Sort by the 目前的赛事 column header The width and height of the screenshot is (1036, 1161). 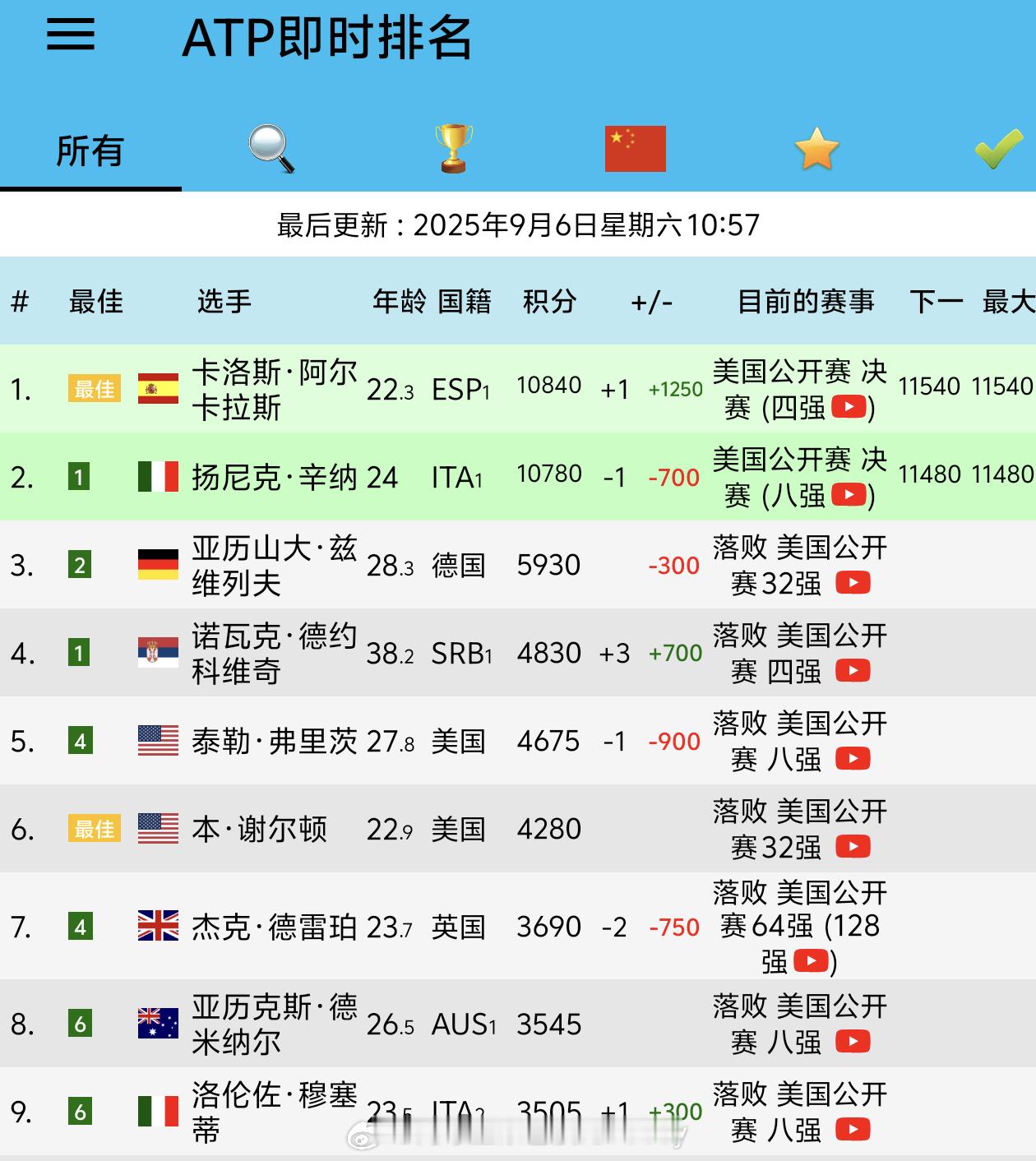[807, 302]
